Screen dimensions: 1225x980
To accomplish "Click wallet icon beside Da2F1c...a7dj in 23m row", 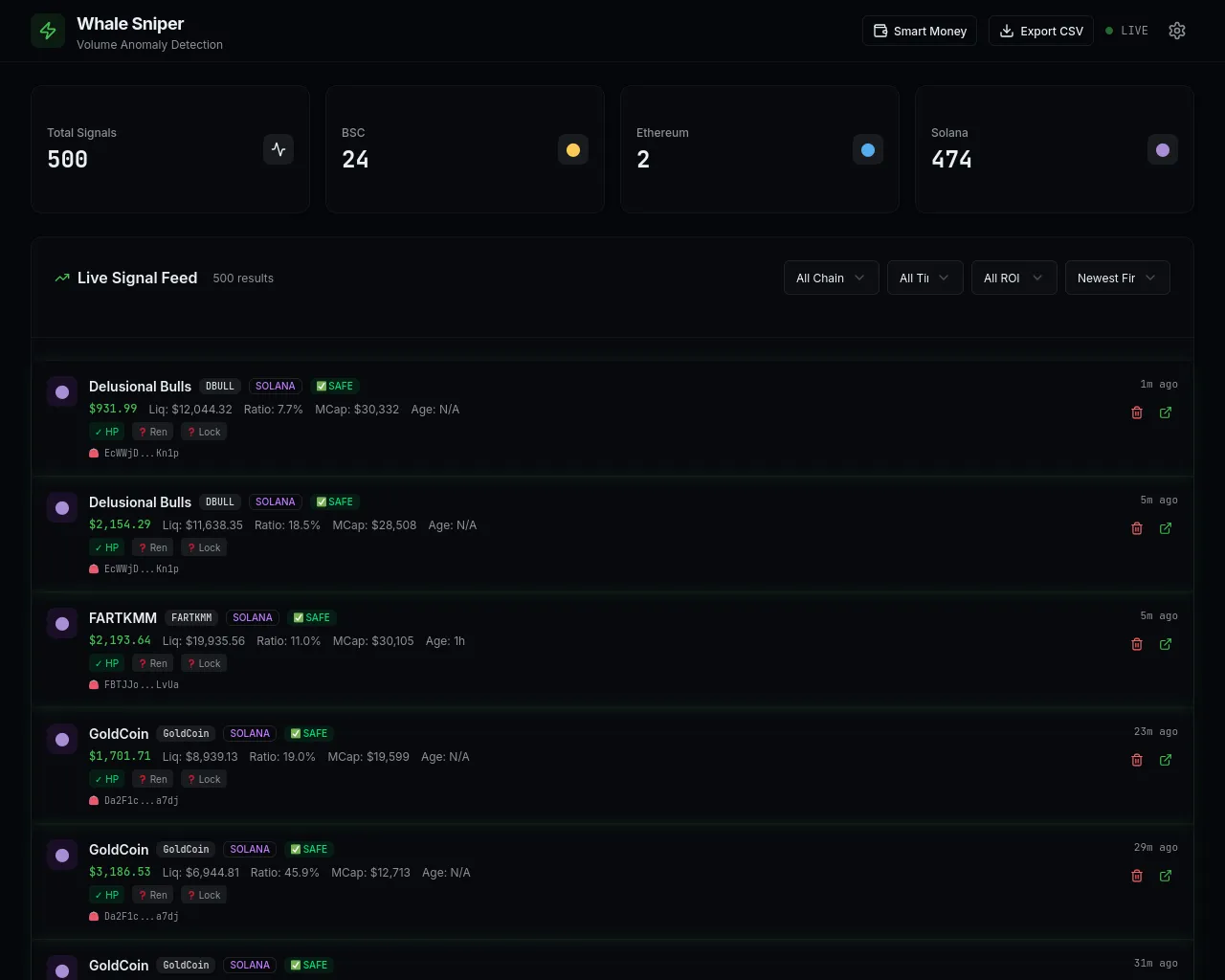I will (94, 801).
